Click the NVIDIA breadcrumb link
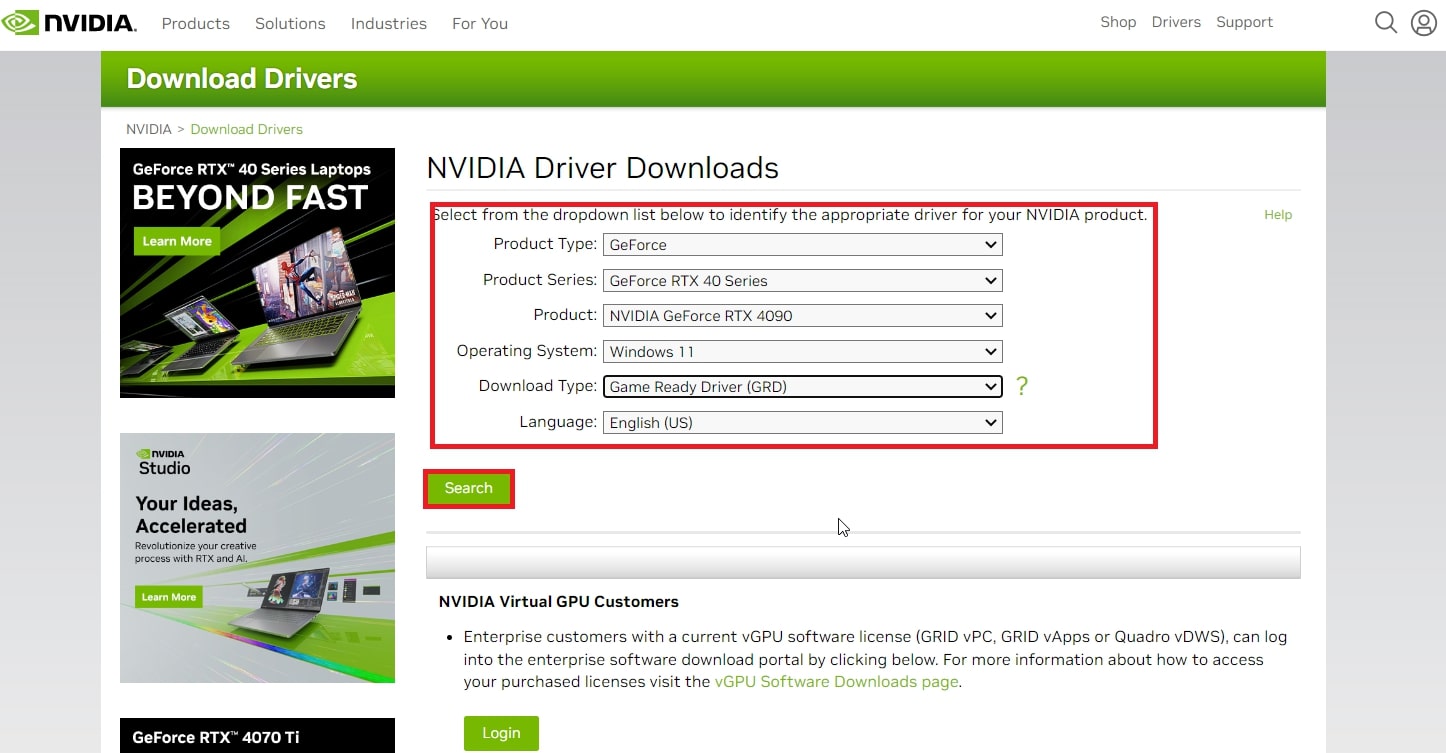 coord(149,129)
